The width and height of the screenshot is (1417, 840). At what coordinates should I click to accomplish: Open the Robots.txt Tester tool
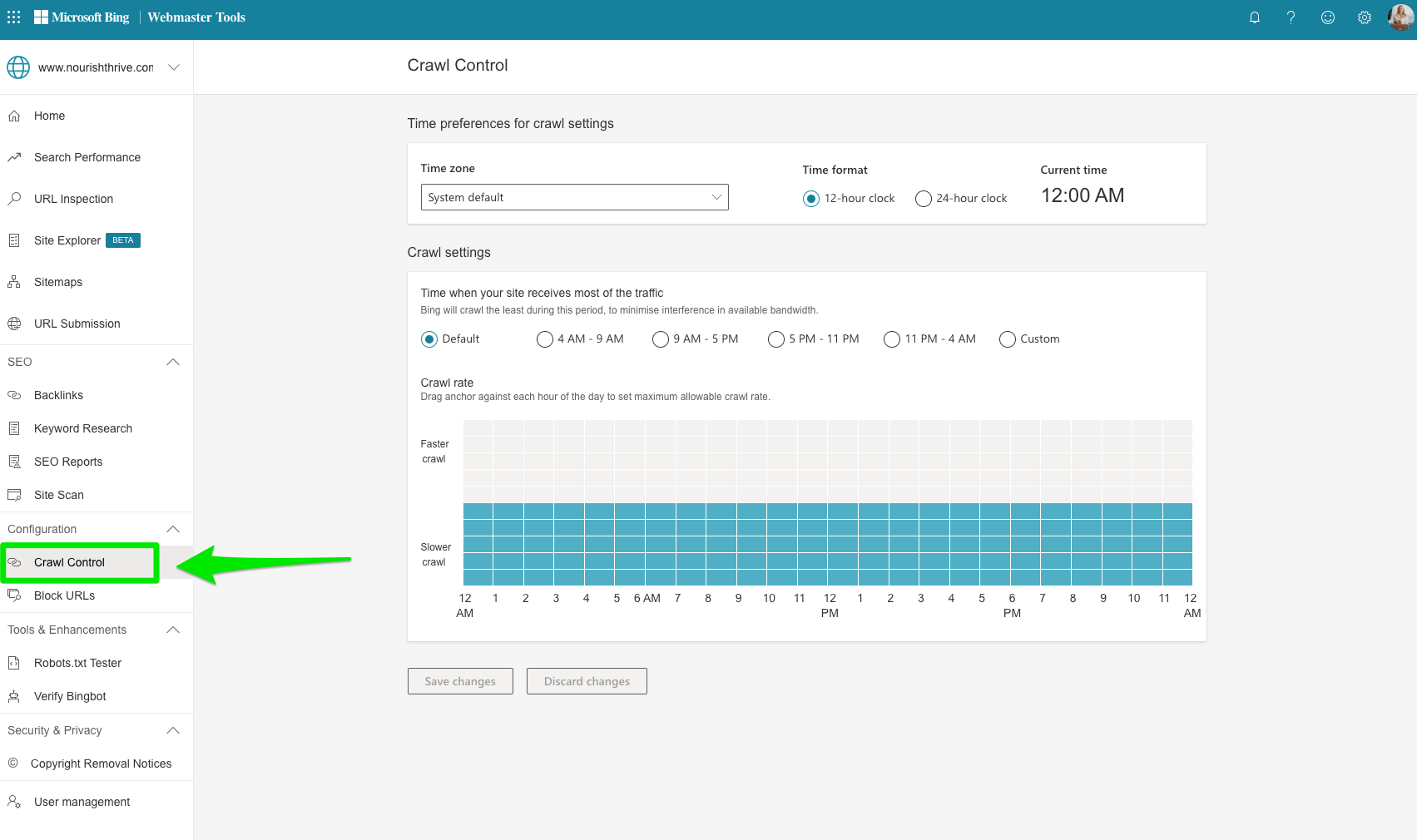pos(77,663)
